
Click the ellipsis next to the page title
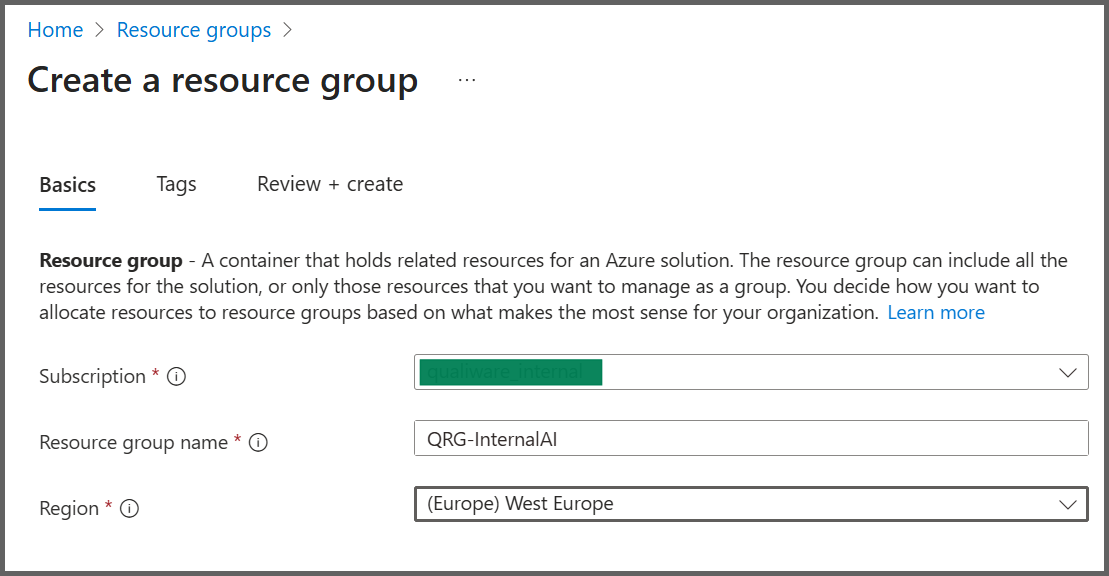point(466,79)
